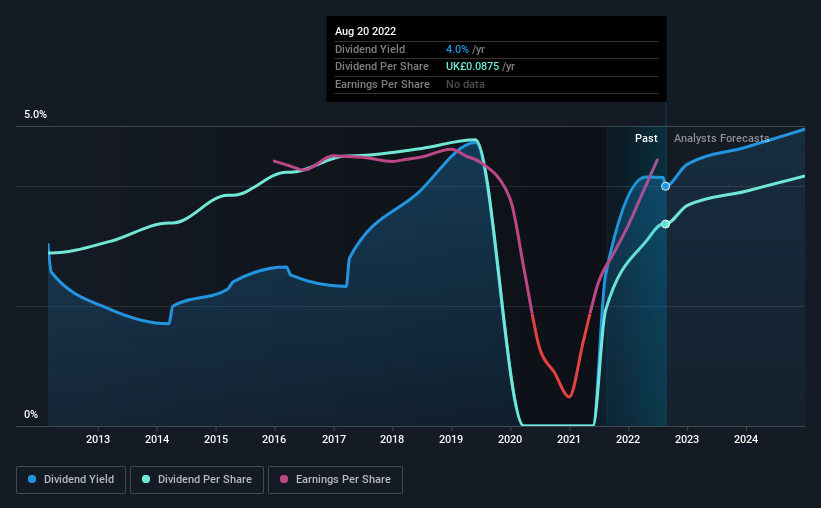
Task: Select the 2024 label on the x-axis
Action: pos(746,439)
